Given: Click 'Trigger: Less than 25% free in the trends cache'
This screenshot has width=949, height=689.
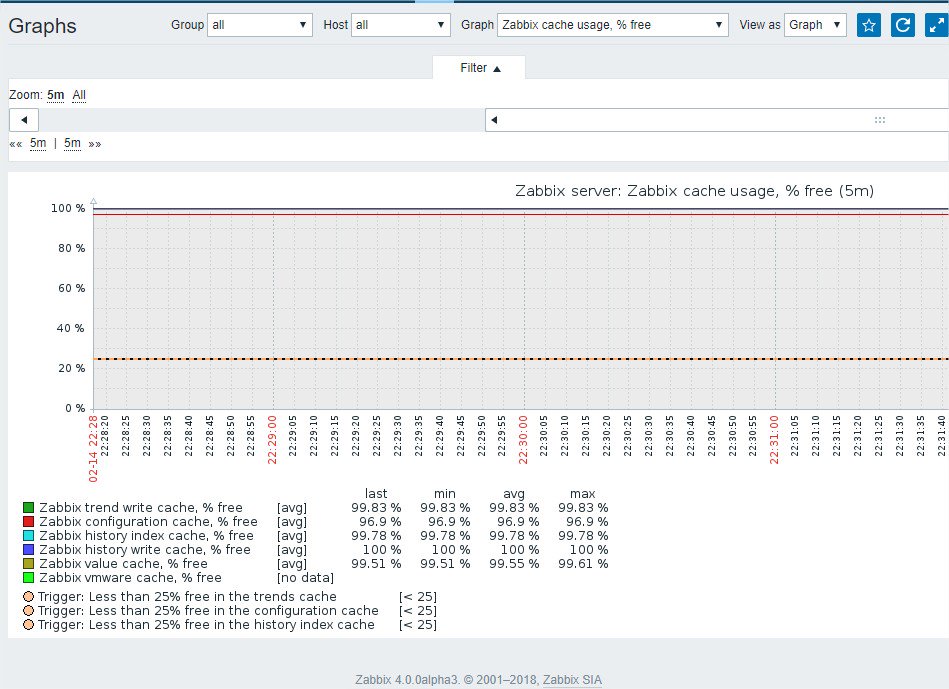Looking at the screenshot, I should [x=187, y=596].
